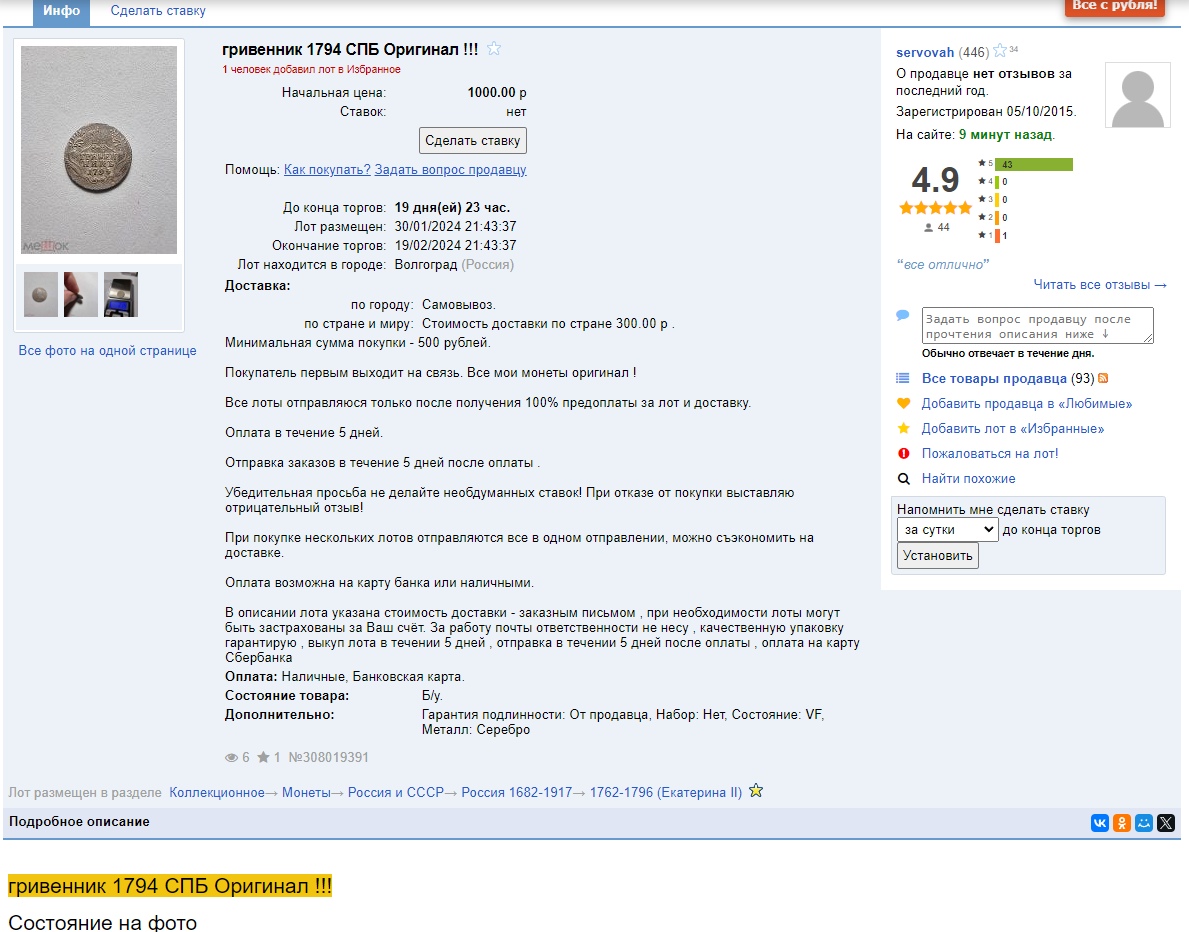Click "Читать все отзывы" link
The height and width of the screenshot is (932, 1189).
(x=1100, y=285)
